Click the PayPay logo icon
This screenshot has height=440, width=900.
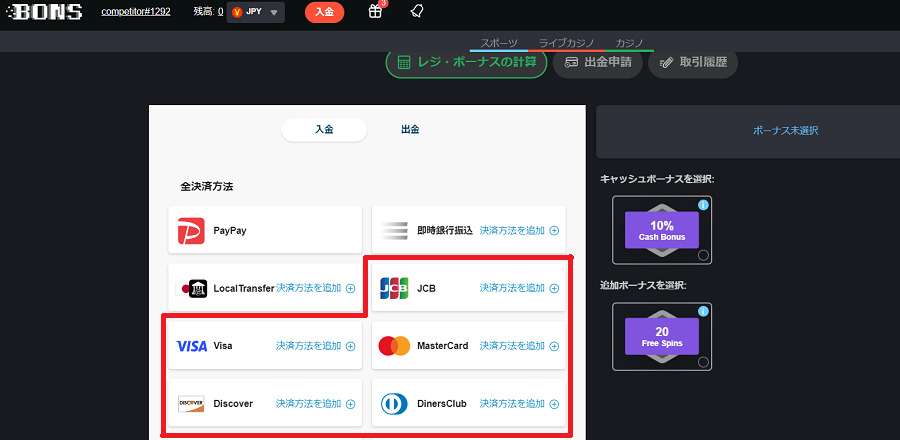tap(191, 231)
